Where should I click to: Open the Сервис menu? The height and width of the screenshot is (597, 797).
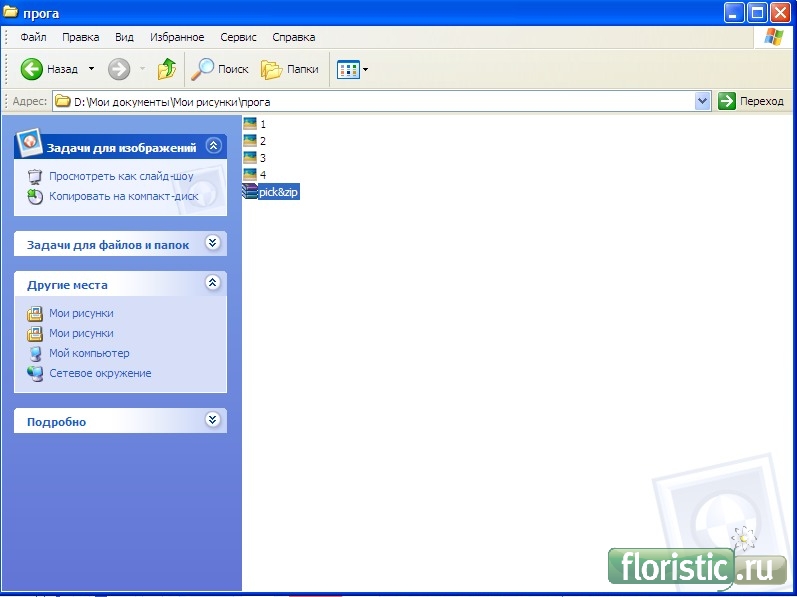point(238,37)
